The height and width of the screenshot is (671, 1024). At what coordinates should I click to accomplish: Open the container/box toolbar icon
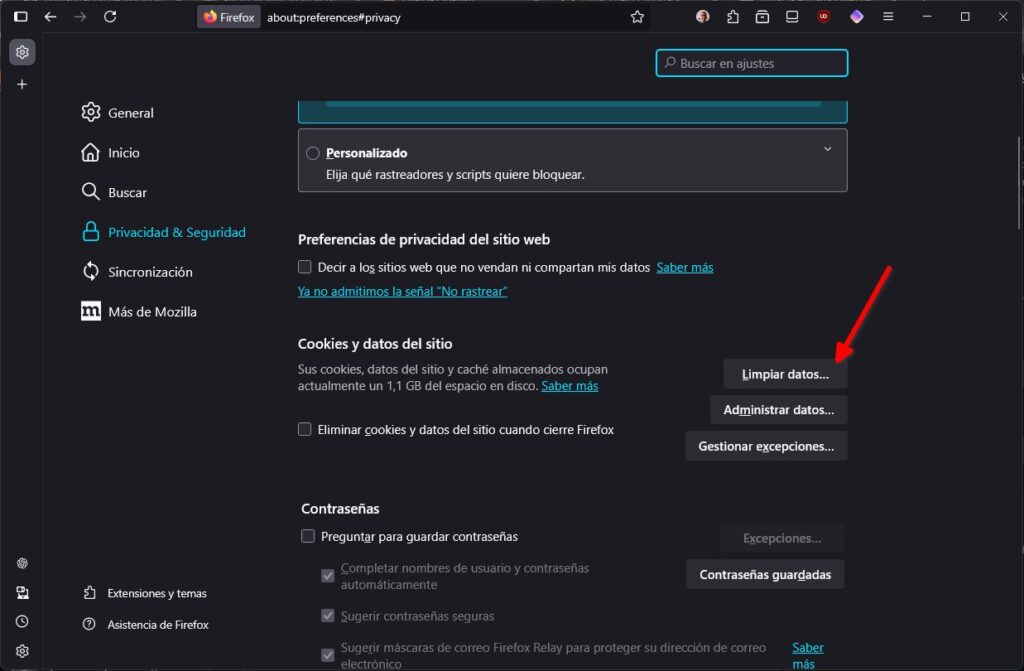(x=762, y=17)
